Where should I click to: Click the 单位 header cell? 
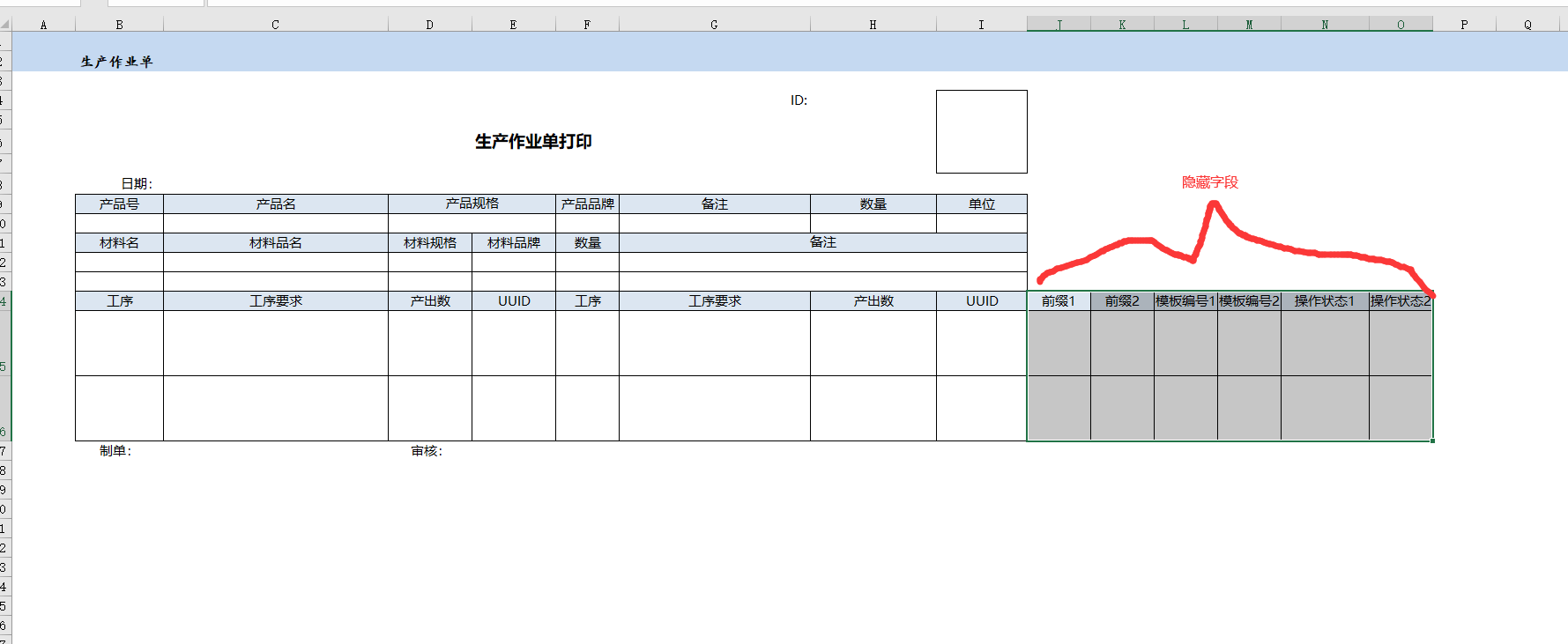(981, 204)
